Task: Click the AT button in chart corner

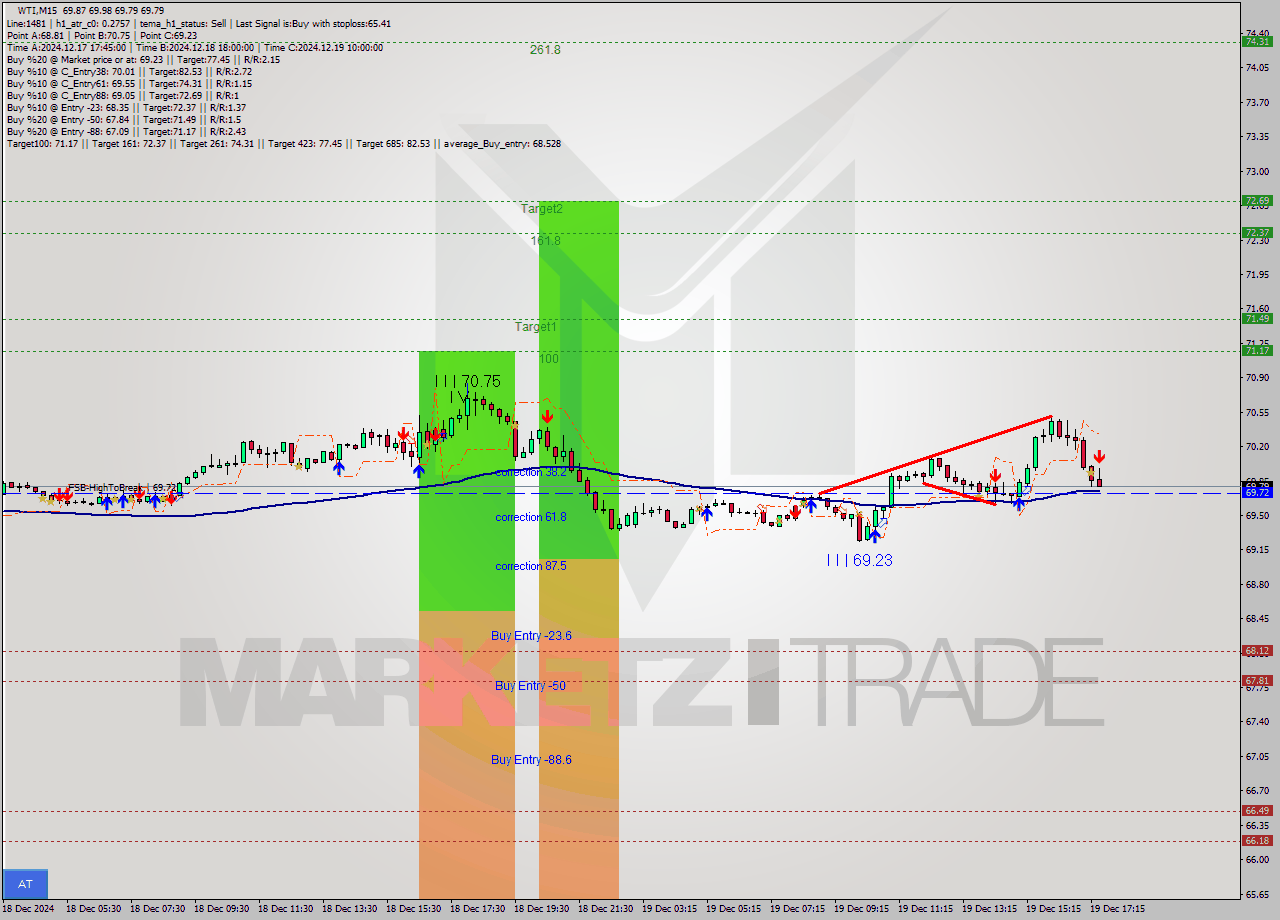Action: point(25,884)
